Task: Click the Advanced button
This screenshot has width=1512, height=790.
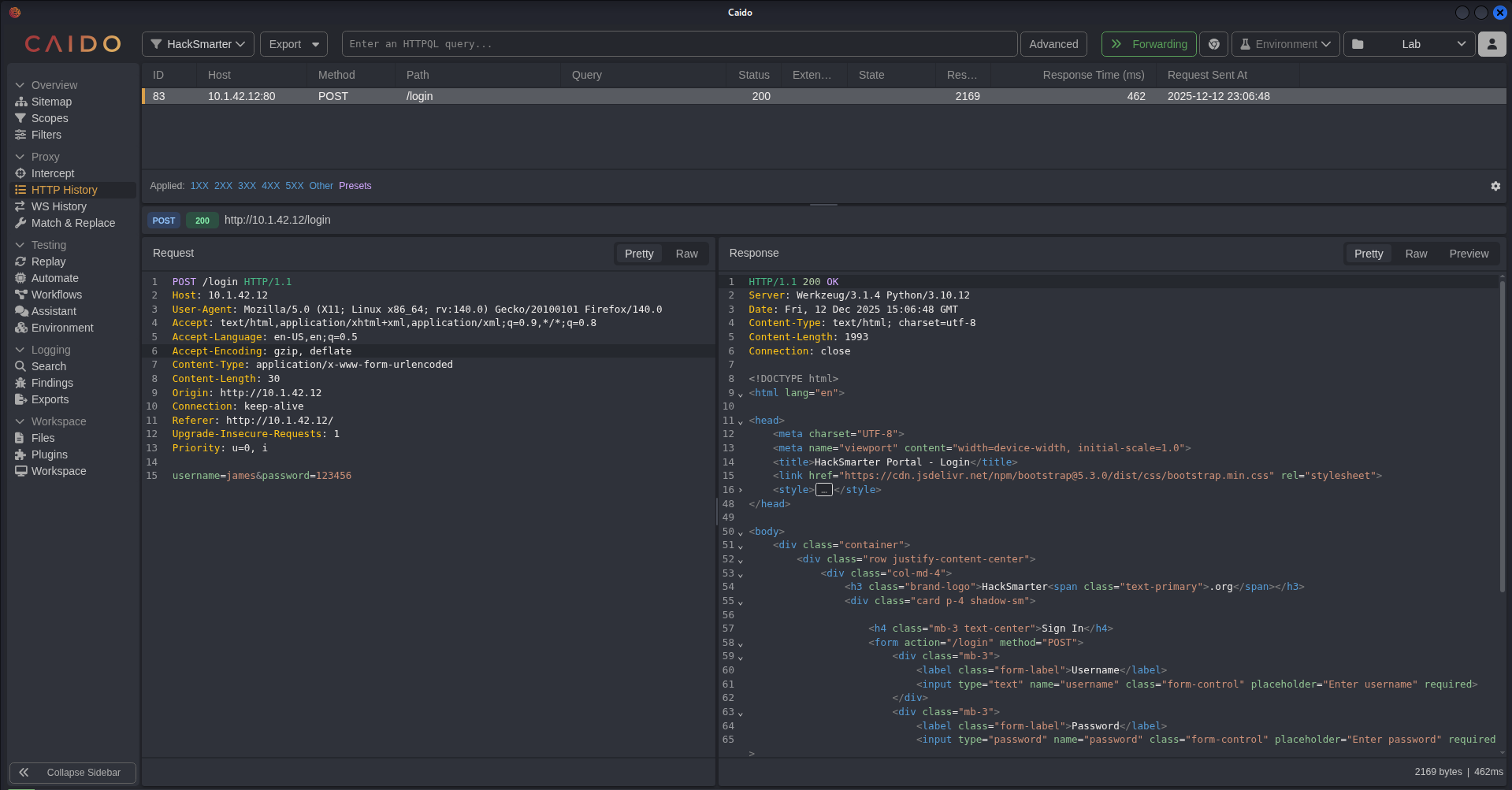Action: pyautogui.click(x=1053, y=44)
